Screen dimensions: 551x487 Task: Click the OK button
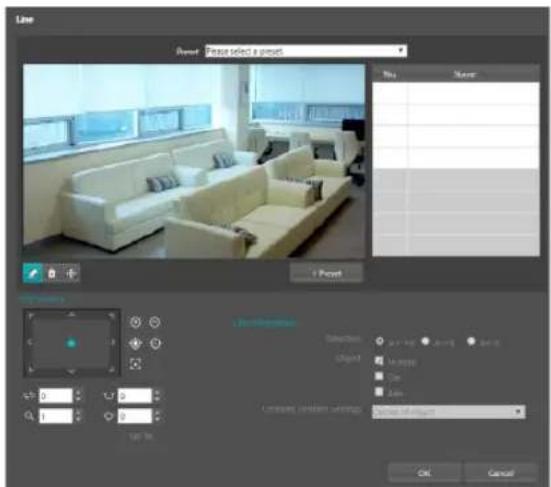click(x=424, y=473)
